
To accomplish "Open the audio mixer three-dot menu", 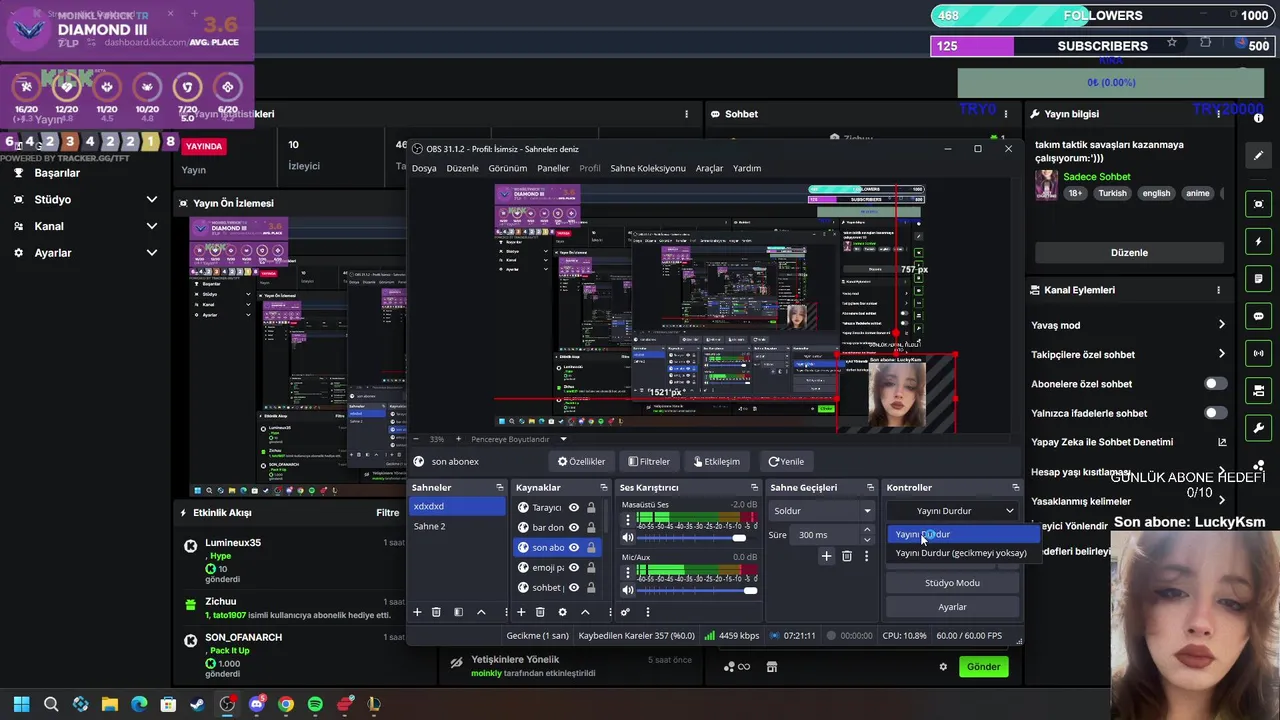I will [647, 612].
